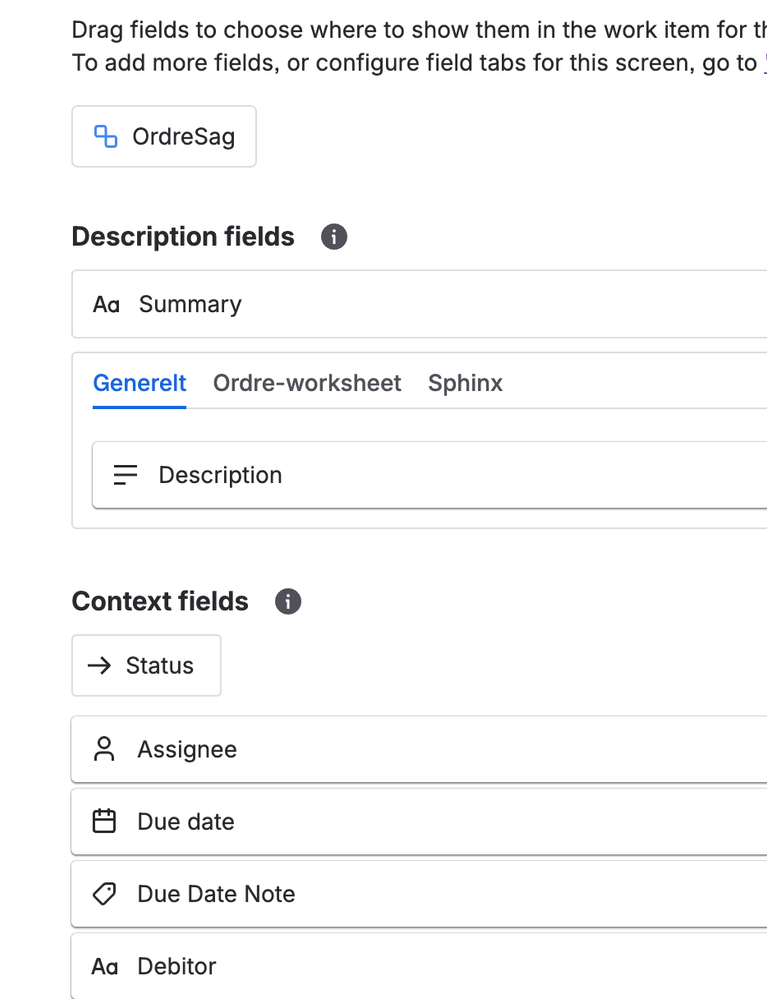This screenshot has height=999, width=767.
Task: Click the Status field chip
Action: (x=146, y=666)
